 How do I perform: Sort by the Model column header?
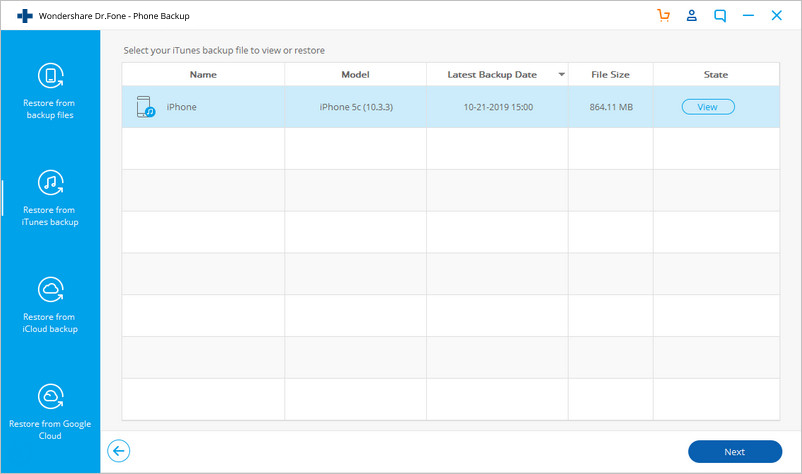coord(355,75)
